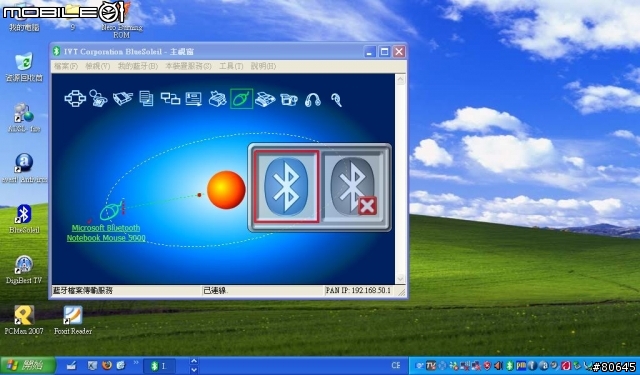This screenshot has height=375, width=640.
Task: Open the 本裝置服務(S) menu
Action: pos(188,66)
